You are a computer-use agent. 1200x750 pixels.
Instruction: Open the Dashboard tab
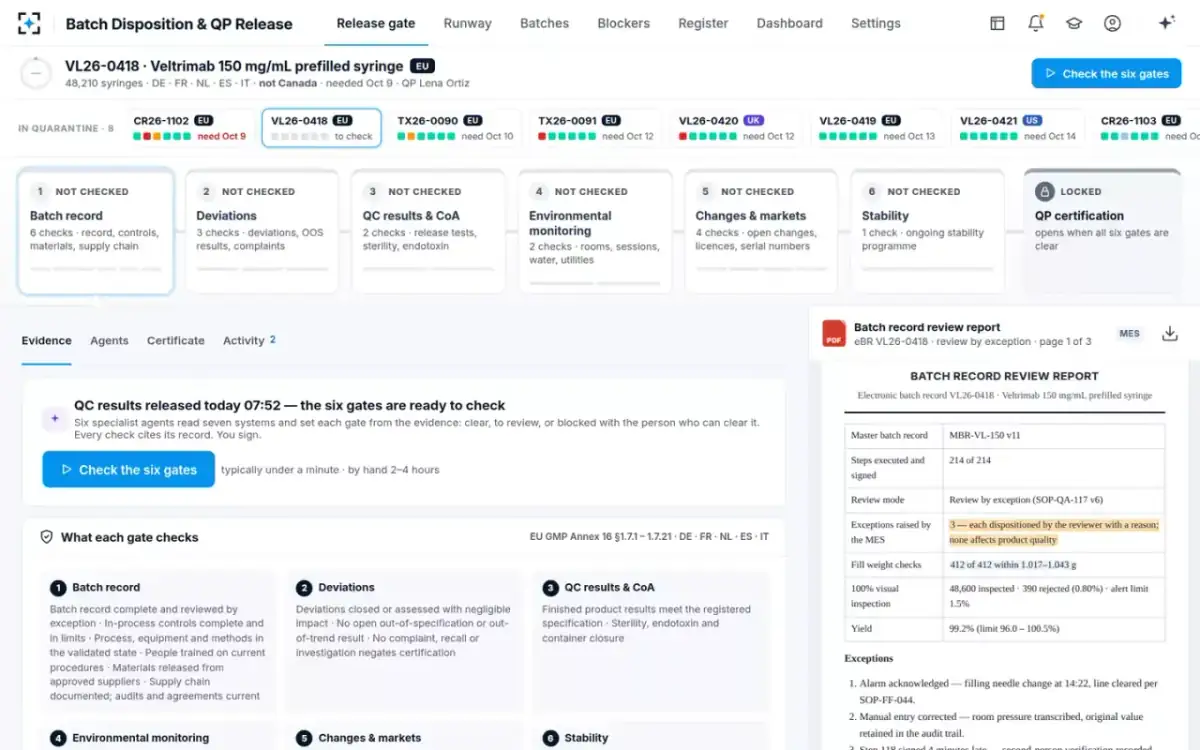pos(790,23)
